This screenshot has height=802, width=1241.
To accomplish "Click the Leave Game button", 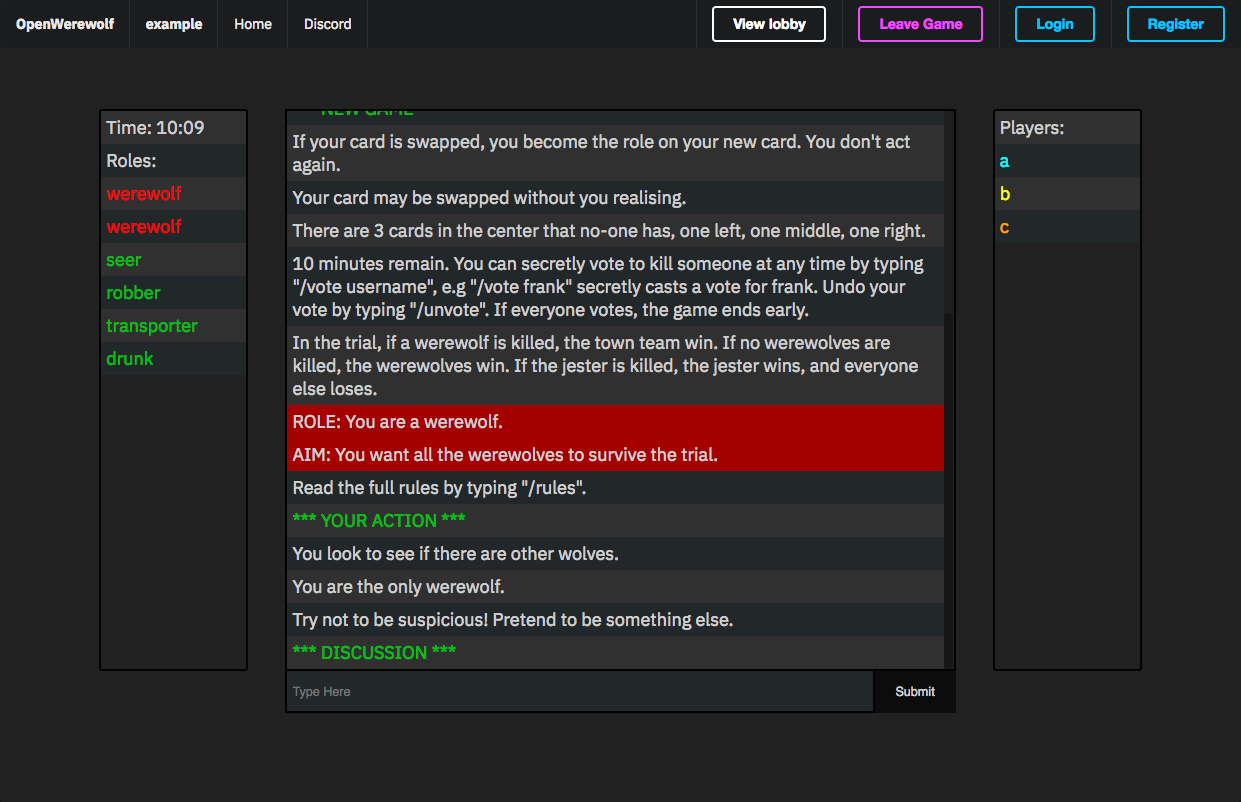I will pos(920,24).
